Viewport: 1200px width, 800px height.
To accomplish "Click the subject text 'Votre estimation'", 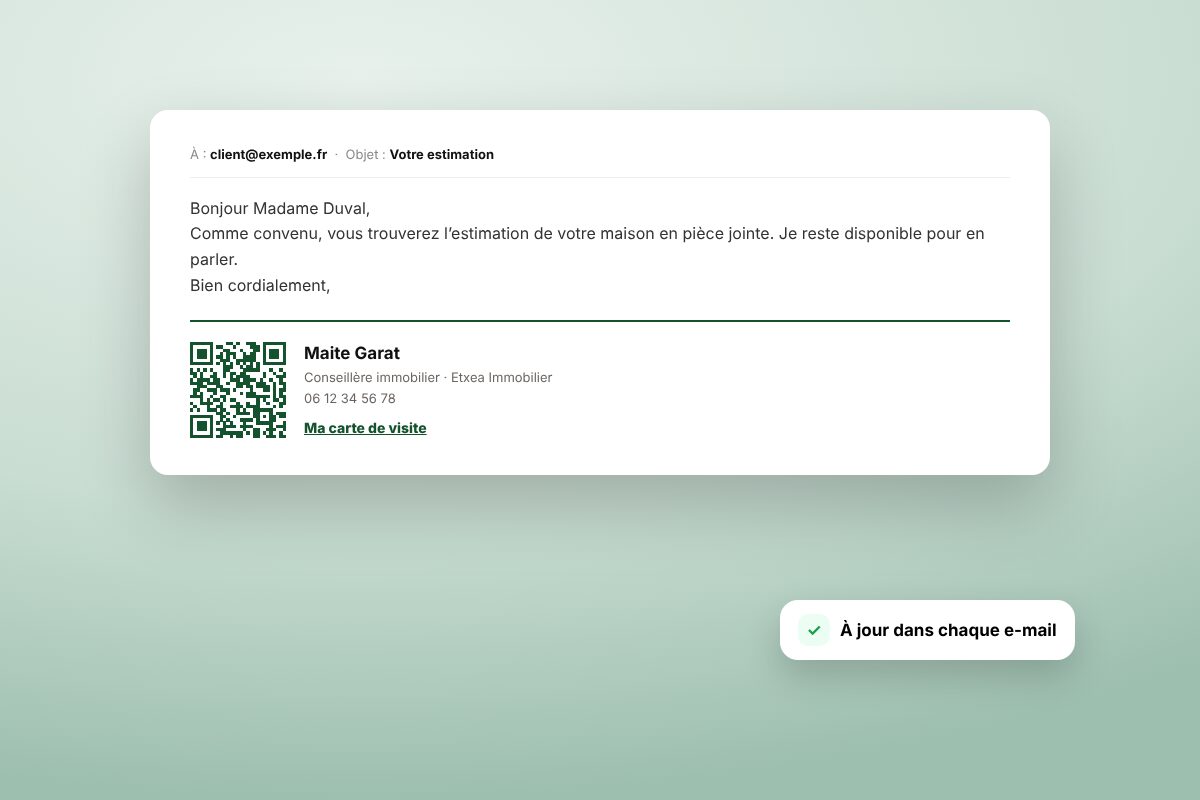I will 441,154.
